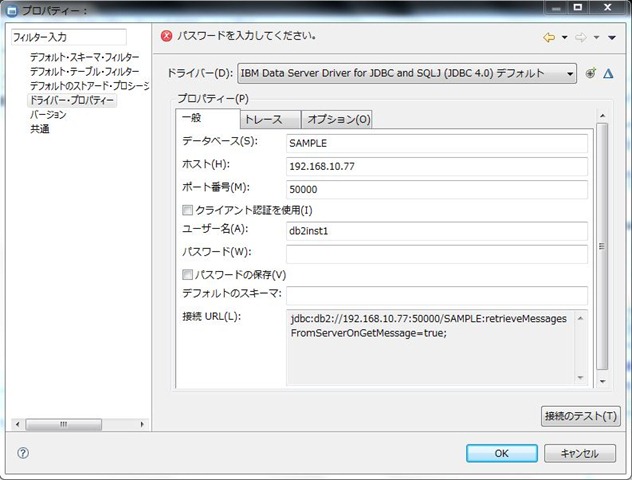Select バージョン in the left tree
The width and height of the screenshot is (632, 480).
pyautogui.click(x=48, y=114)
